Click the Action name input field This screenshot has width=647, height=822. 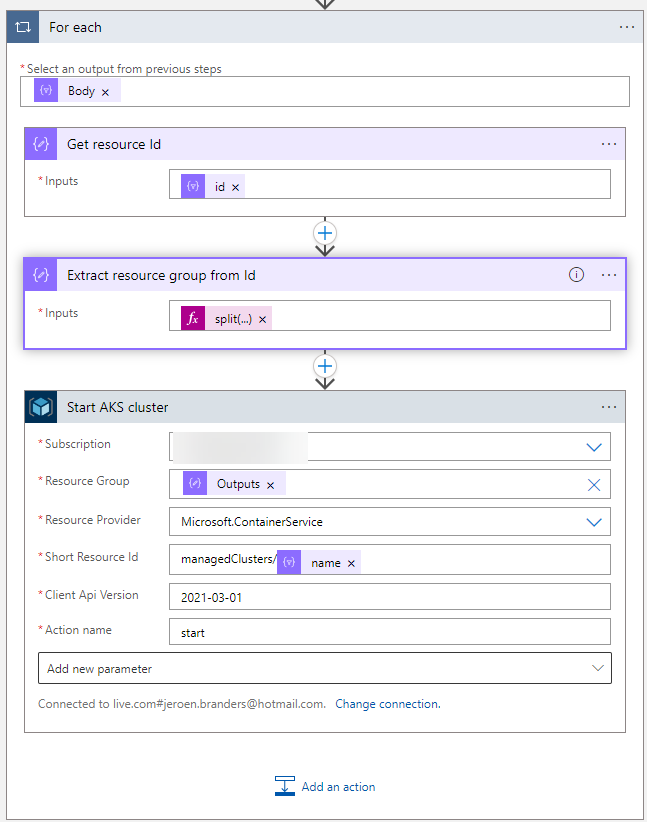point(390,632)
